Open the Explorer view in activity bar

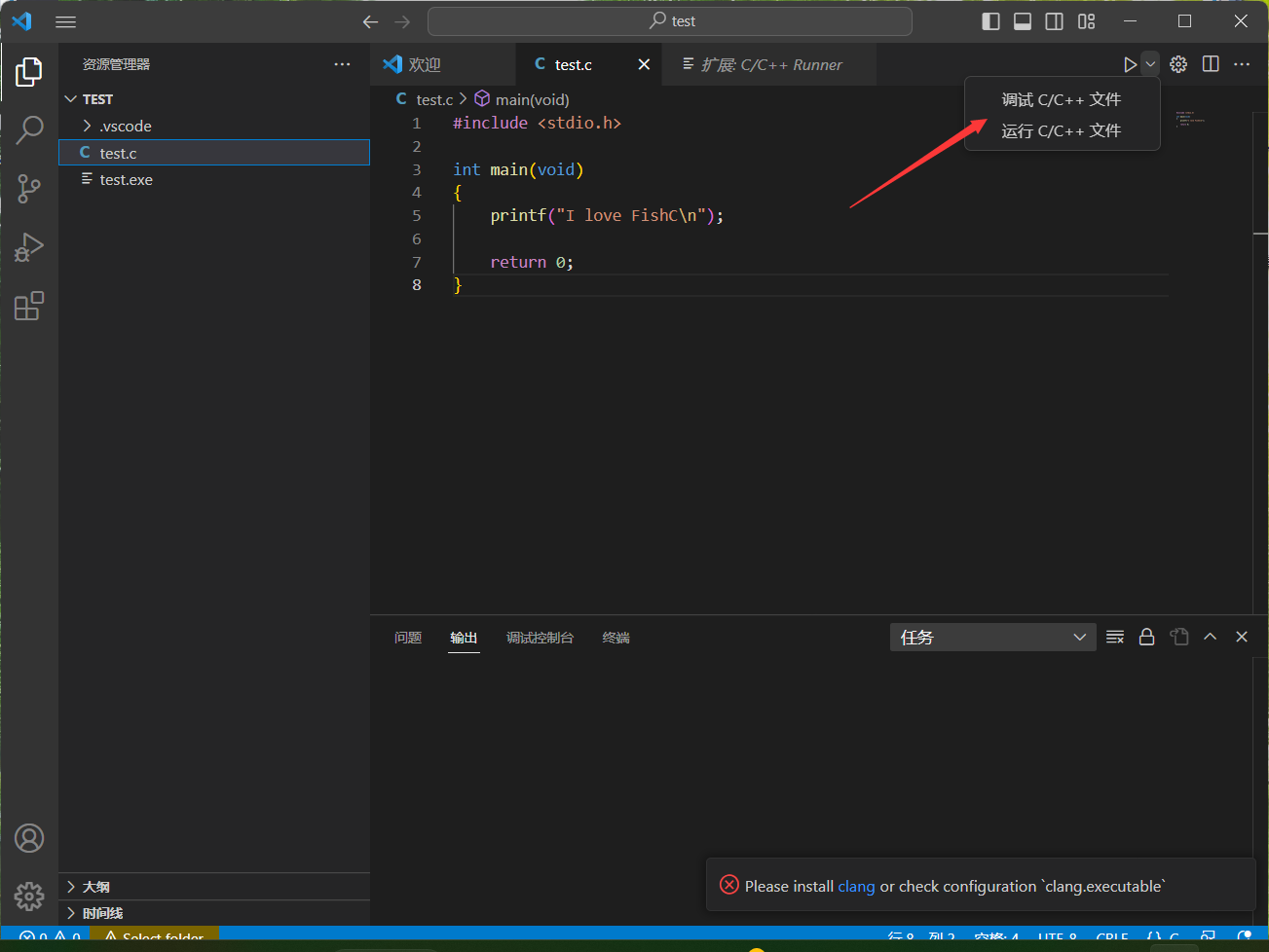pos(29,71)
